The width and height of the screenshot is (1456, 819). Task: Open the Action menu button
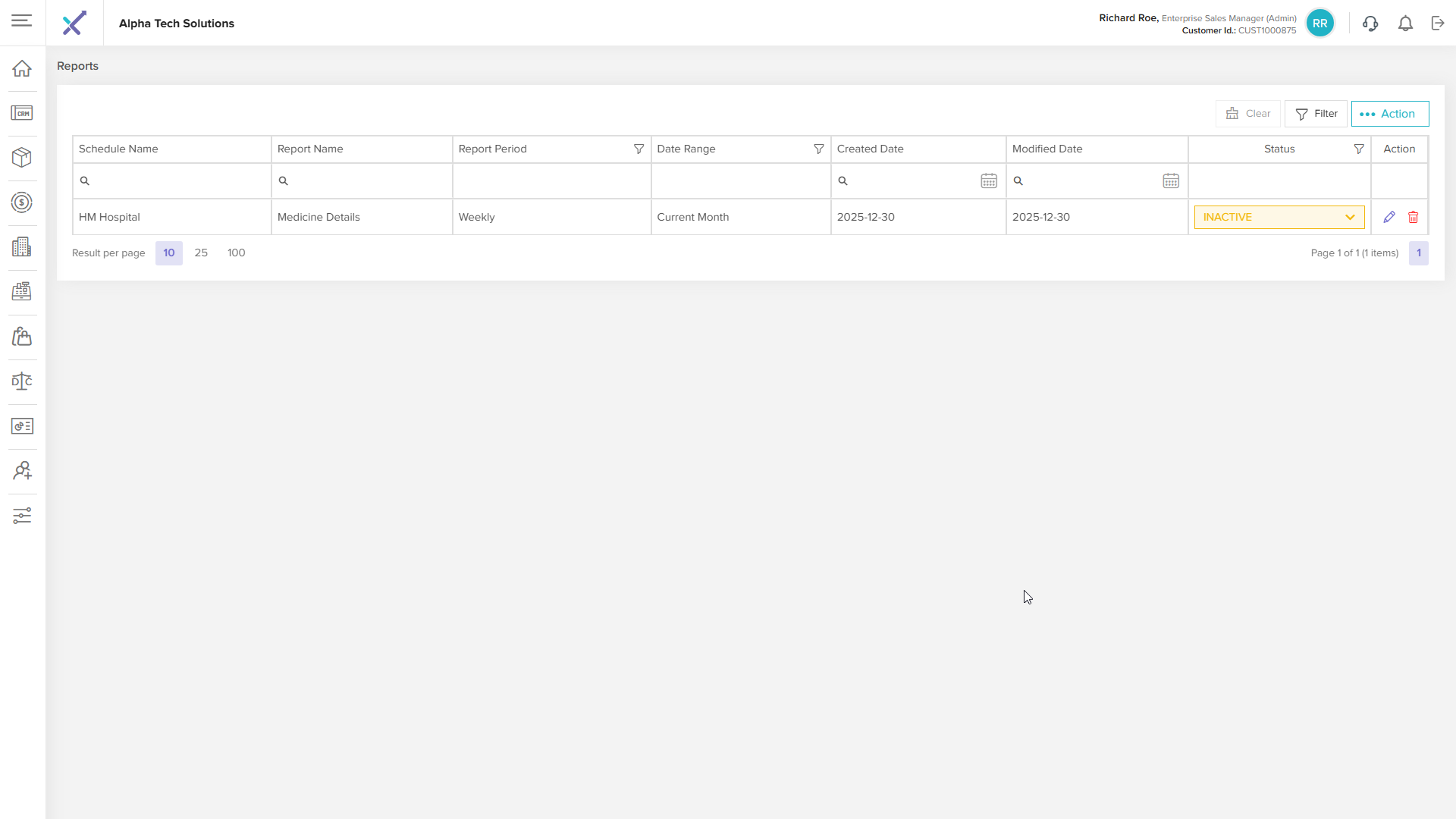click(1390, 114)
